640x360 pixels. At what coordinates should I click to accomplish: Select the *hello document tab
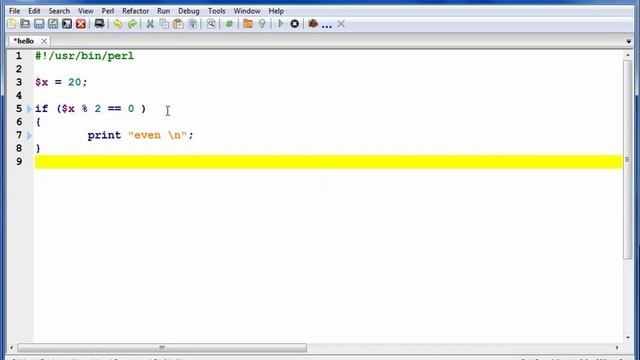pos(24,41)
